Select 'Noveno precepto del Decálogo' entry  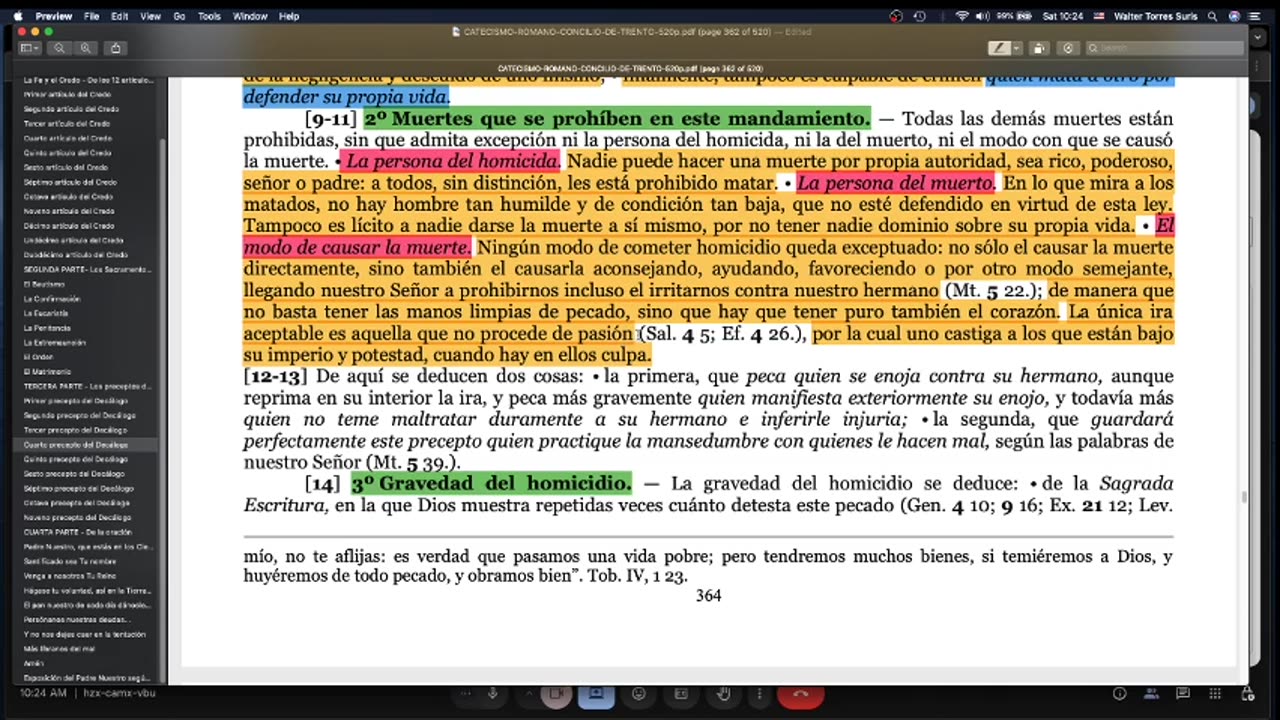pyautogui.click(x=77, y=517)
